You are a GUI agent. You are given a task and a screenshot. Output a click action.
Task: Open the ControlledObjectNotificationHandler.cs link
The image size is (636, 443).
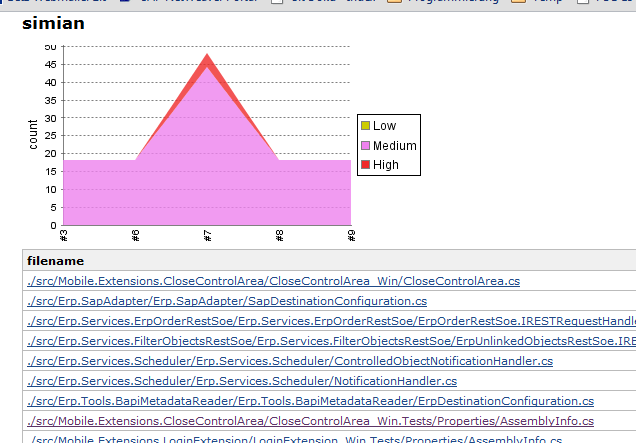(x=290, y=361)
